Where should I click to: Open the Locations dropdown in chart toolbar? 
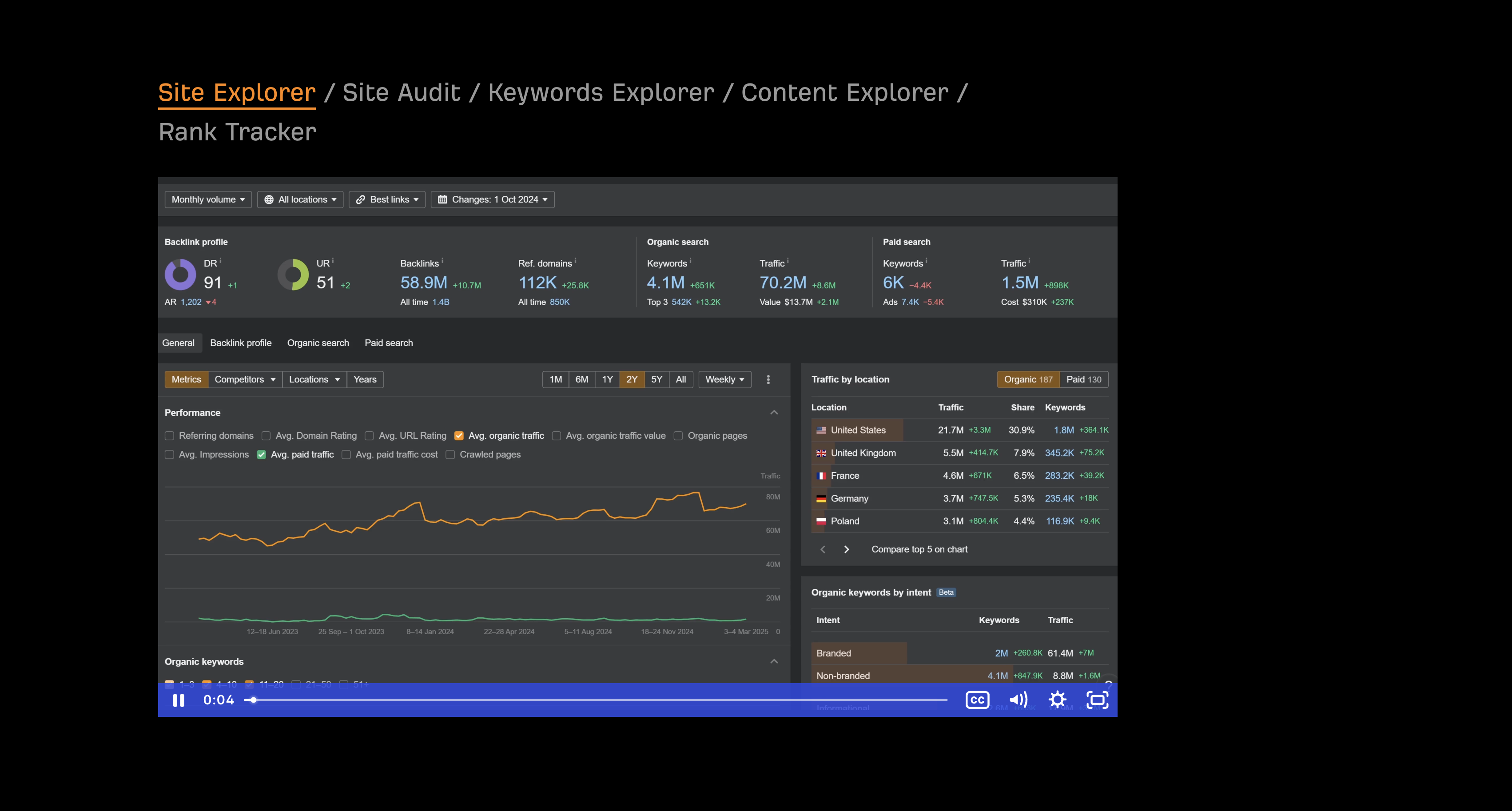click(x=314, y=380)
